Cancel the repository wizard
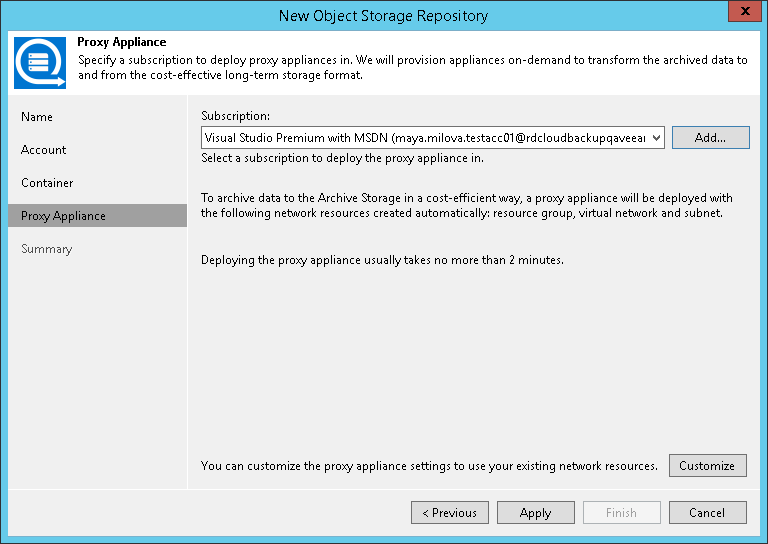 click(707, 513)
